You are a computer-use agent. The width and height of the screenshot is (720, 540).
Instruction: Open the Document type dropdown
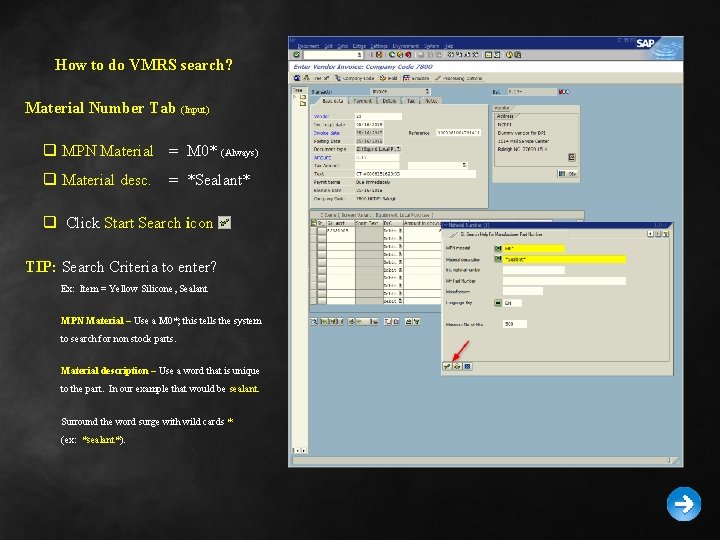pyautogui.click(x=399, y=149)
